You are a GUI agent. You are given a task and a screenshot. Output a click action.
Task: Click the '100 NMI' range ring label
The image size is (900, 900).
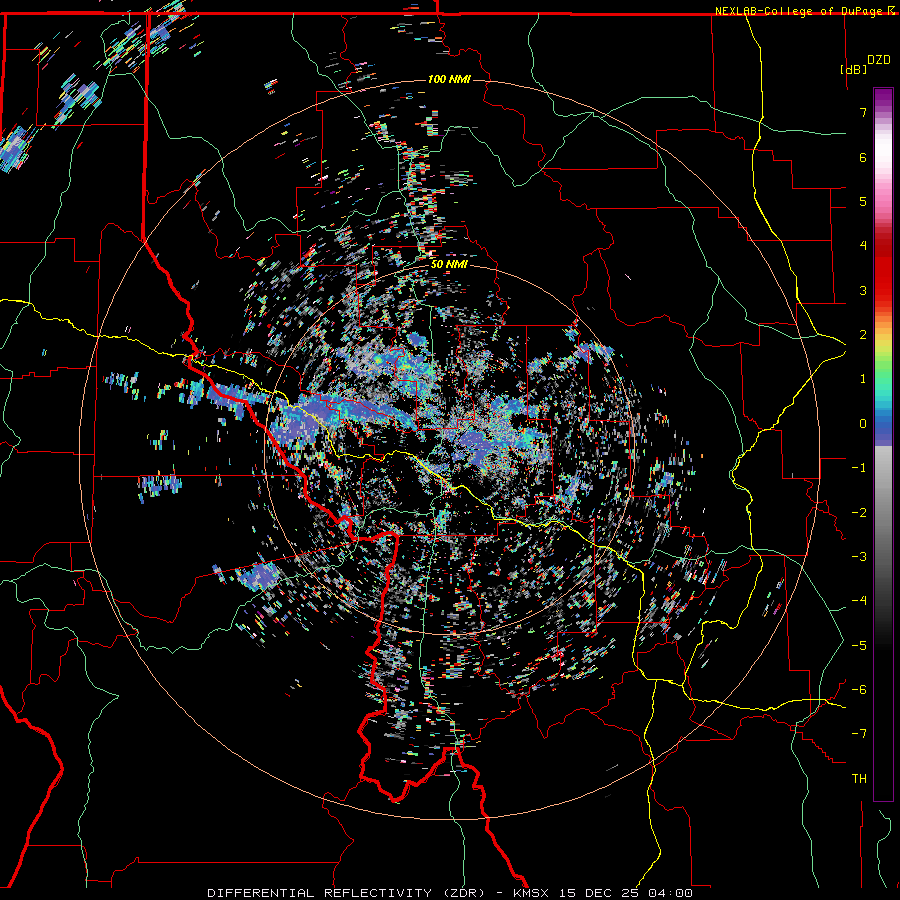(449, 79)
